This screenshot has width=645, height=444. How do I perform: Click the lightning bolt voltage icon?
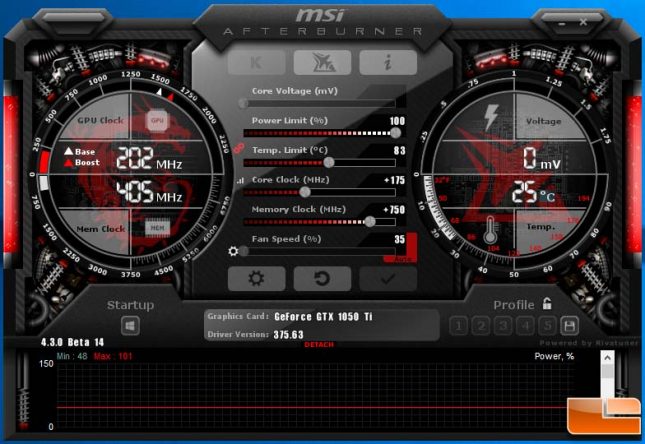491,117
